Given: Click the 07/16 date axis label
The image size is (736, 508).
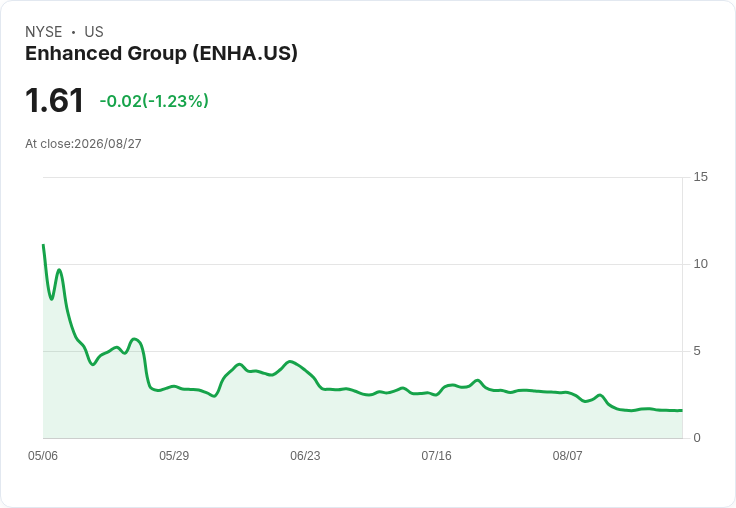Looking at the screenshot, I should coord(437,456).
